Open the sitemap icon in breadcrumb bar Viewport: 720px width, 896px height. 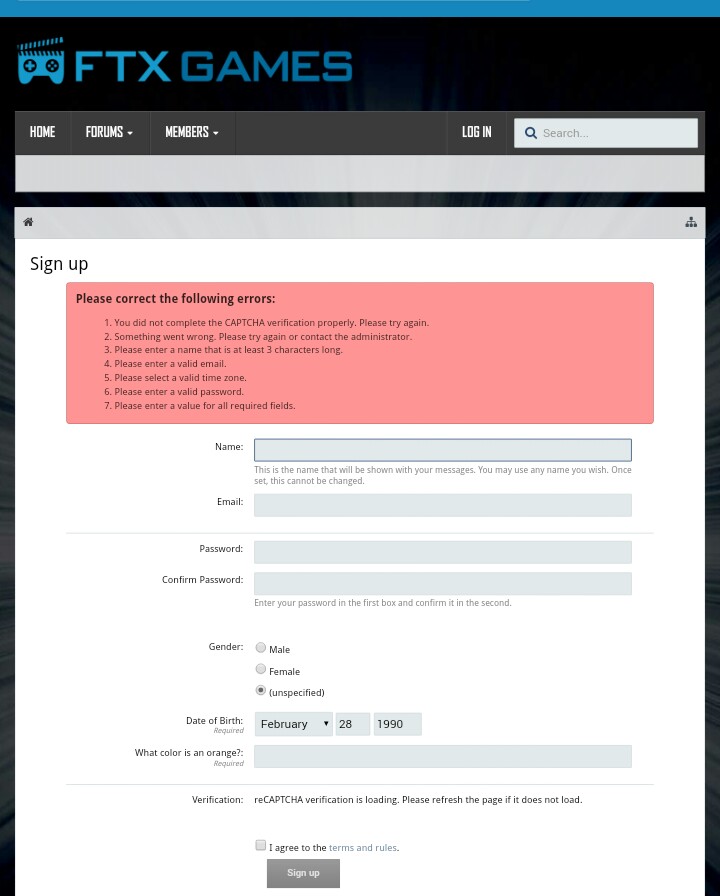pos(690,222)
